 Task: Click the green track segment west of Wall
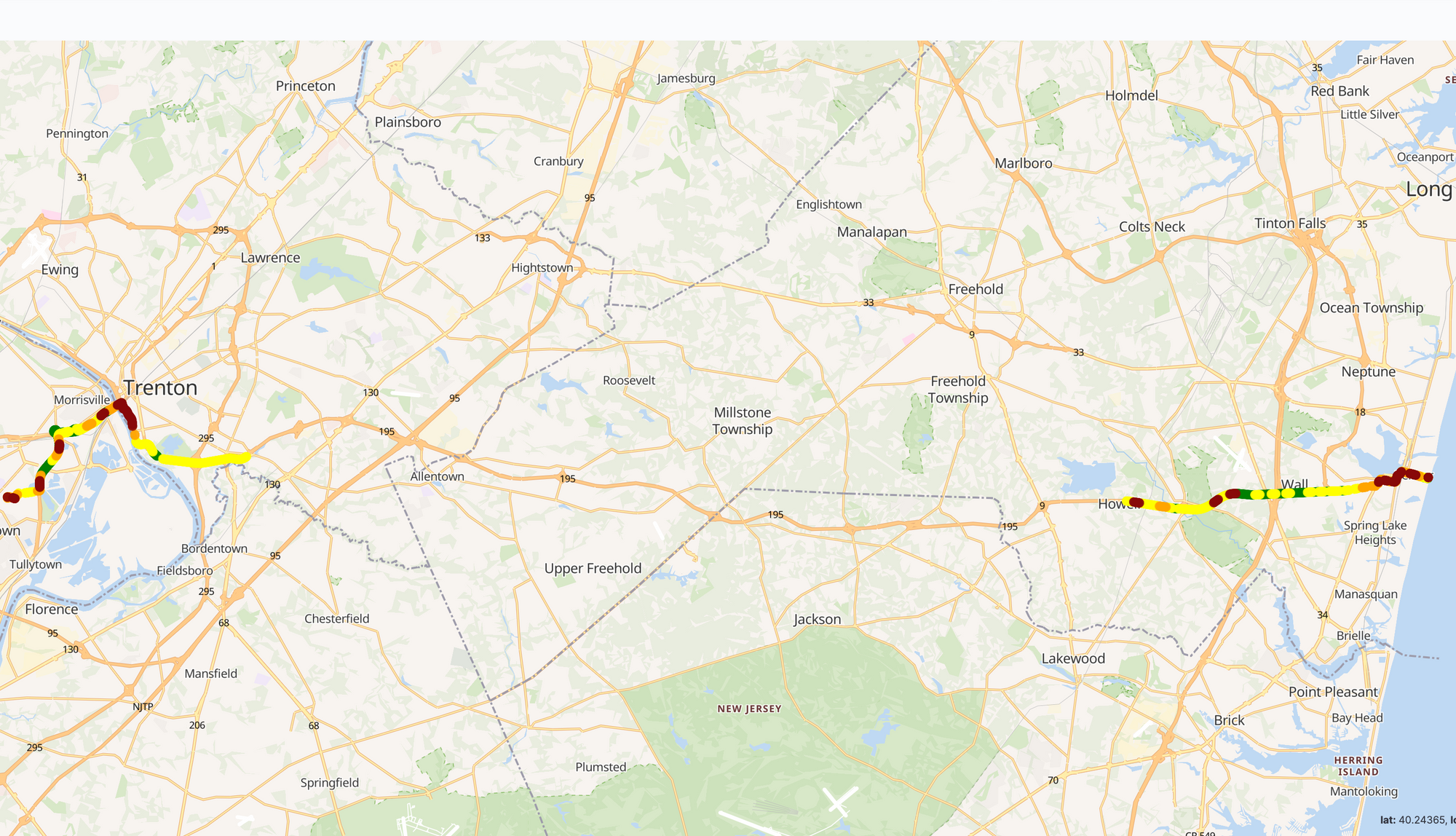pos(1246,494)
